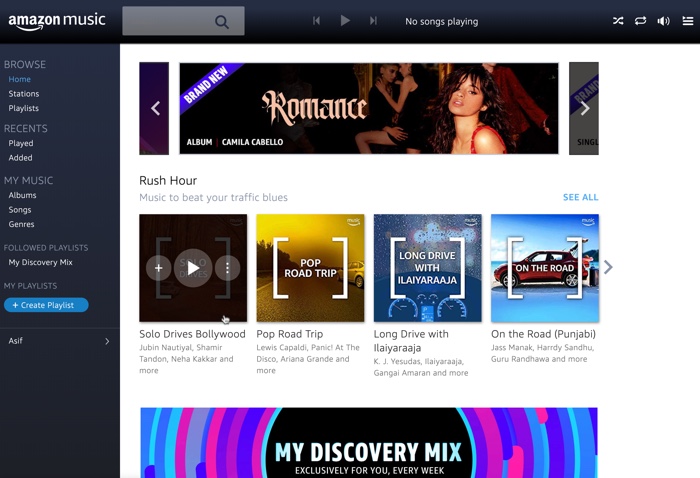
Task: Click the search magnifier icon
Action: 222,21
